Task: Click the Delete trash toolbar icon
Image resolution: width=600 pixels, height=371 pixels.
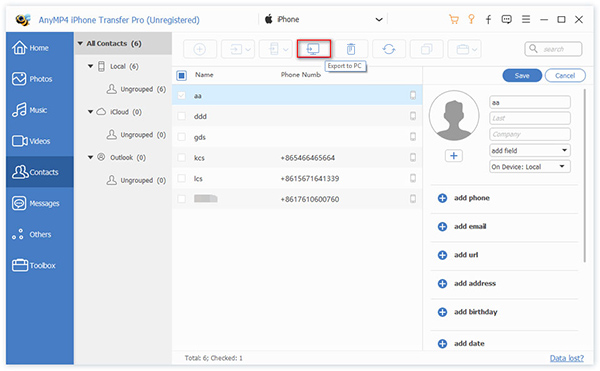Action: pyautogui.click(x=351, y=49)
